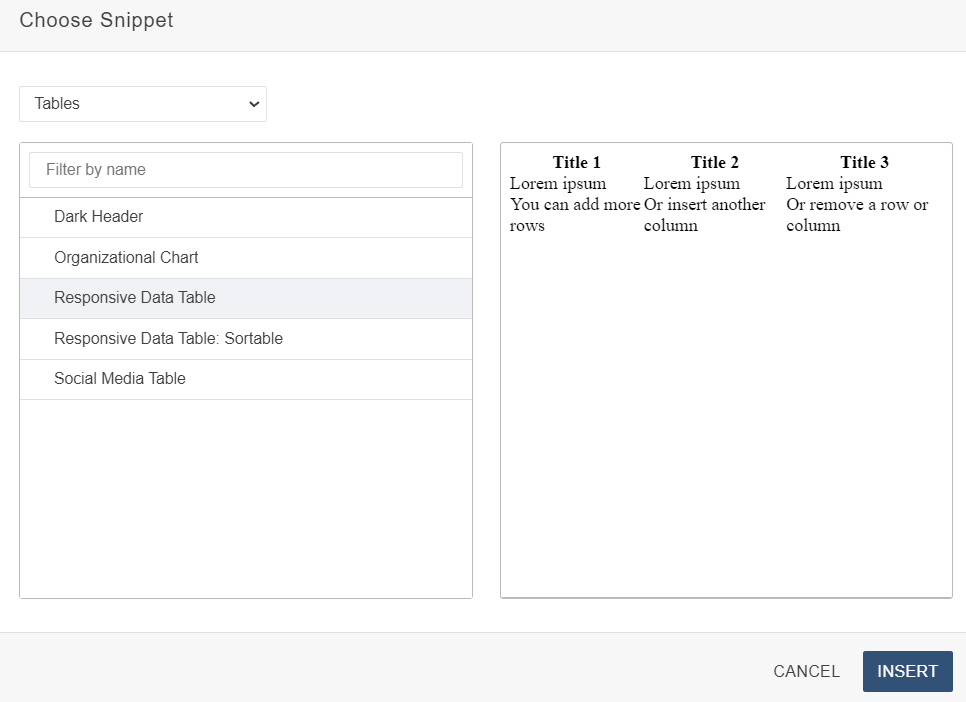This screenshot has width=966, height=702.
Task: Click the INSERT button
Action: pos(907,671)
